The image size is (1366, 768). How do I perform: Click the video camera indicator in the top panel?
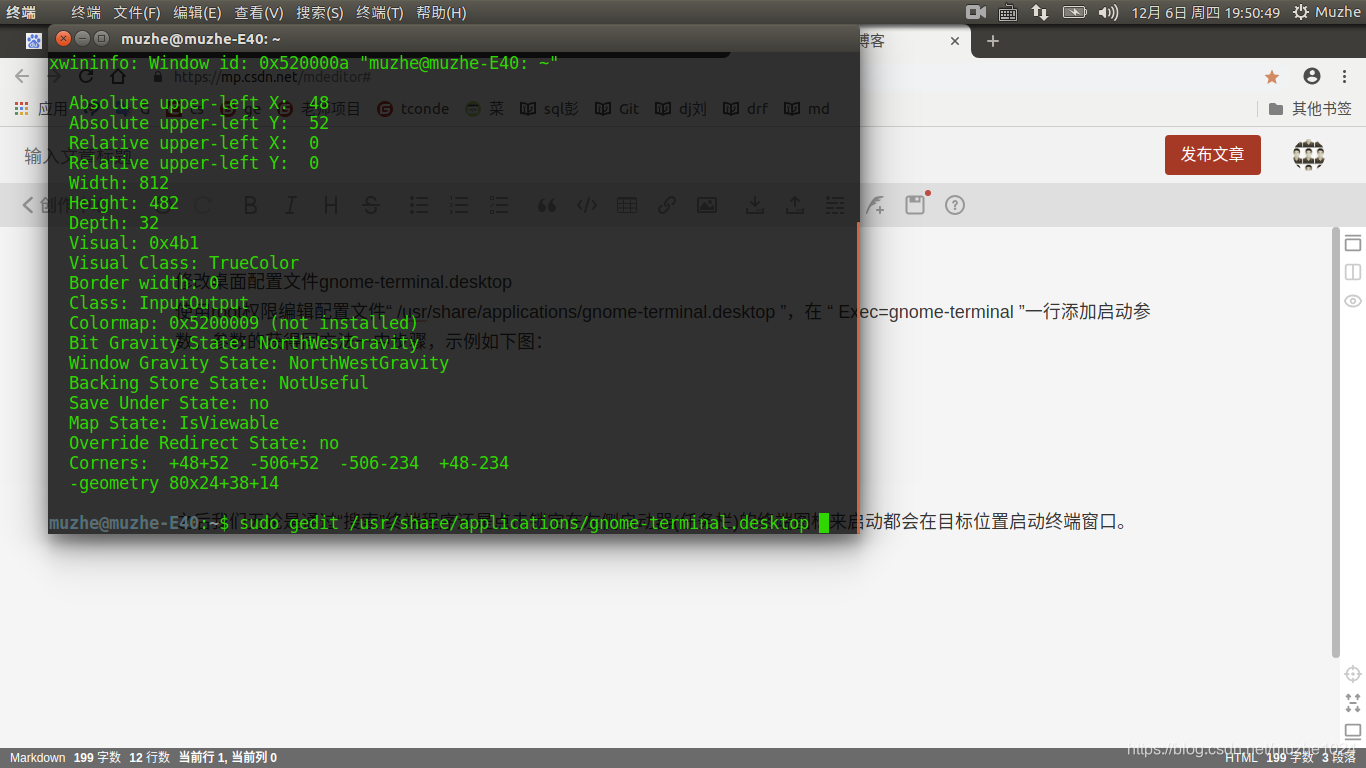coord(977,12)
